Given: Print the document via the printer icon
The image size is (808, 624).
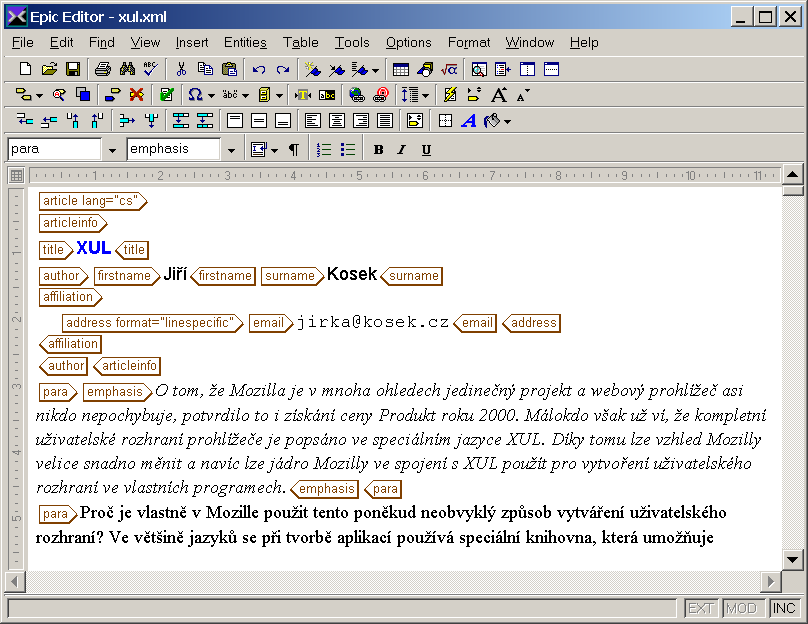Looking at the screenshot, I should click(x=102, y=69).
